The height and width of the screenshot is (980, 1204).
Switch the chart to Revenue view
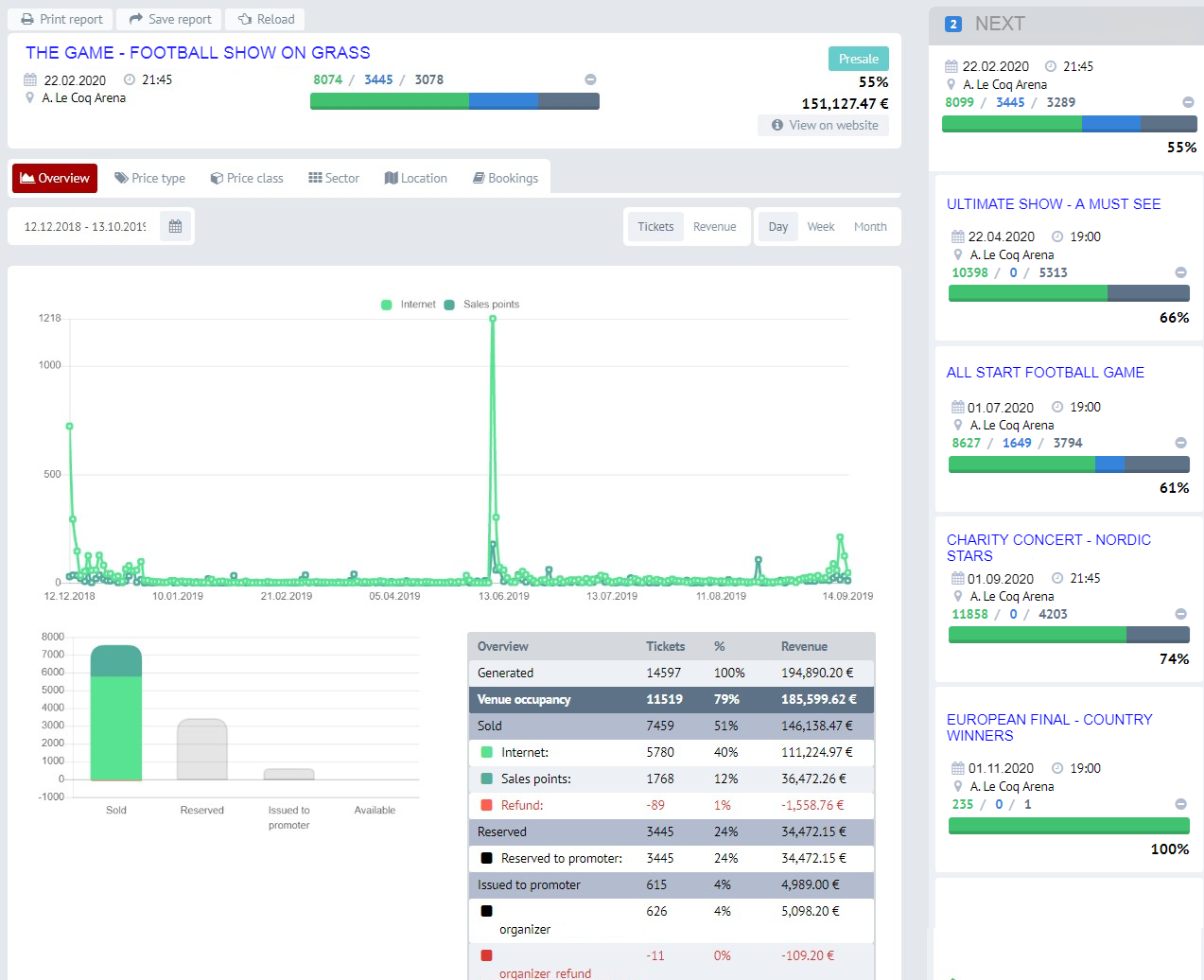point(714,226)
